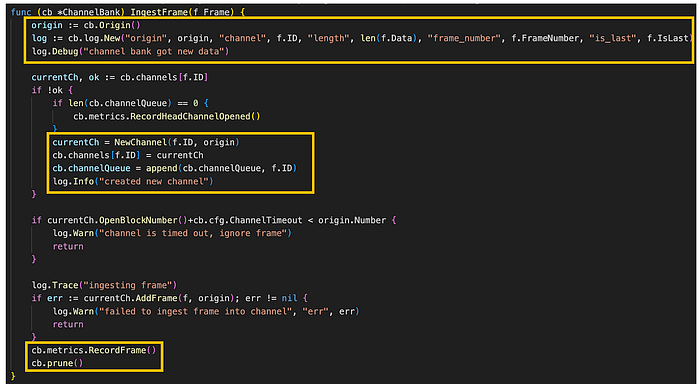Image resolution: width=700 pixels, height=384 pixels.
Task: Click the cb.Origin() call on first line
Action: 112,25
